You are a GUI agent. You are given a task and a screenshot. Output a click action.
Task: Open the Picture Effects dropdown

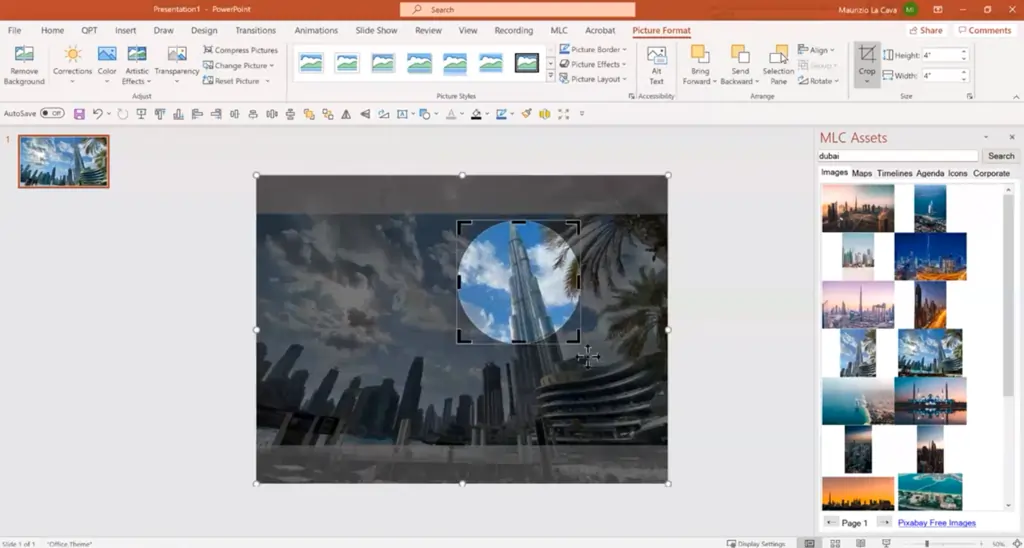pos(594,64)
